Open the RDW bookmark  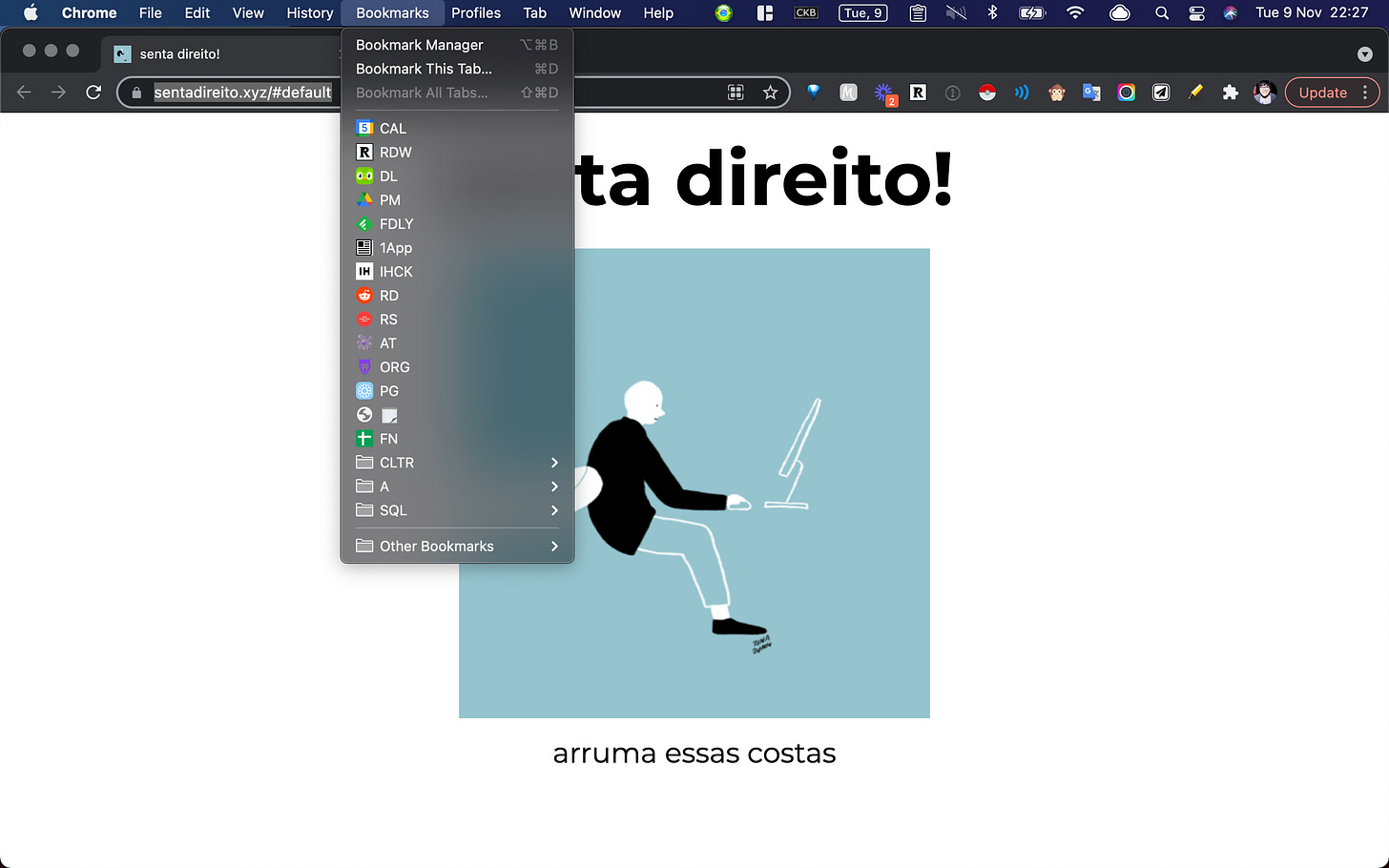tap(457, 152)
